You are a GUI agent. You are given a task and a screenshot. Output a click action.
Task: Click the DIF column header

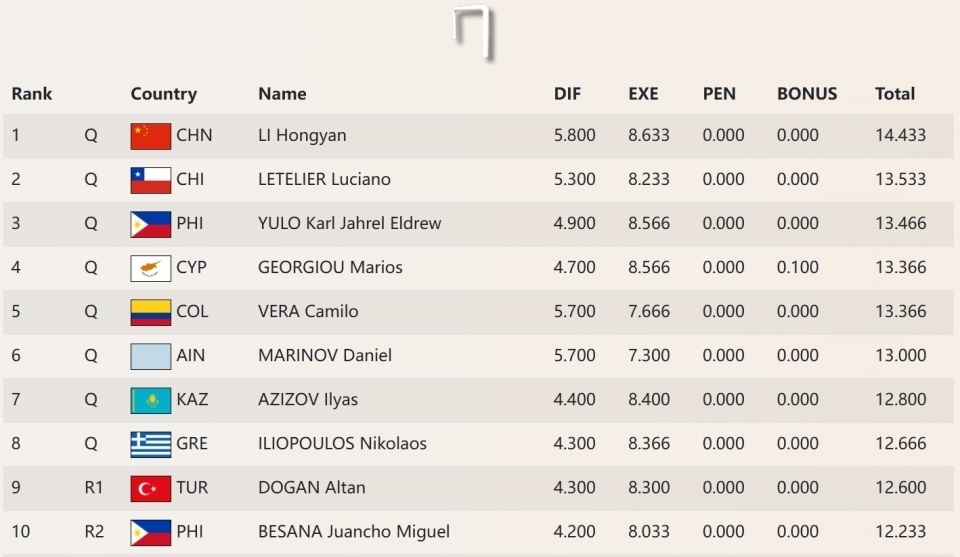pyautogui.click(x=567, y=94)
